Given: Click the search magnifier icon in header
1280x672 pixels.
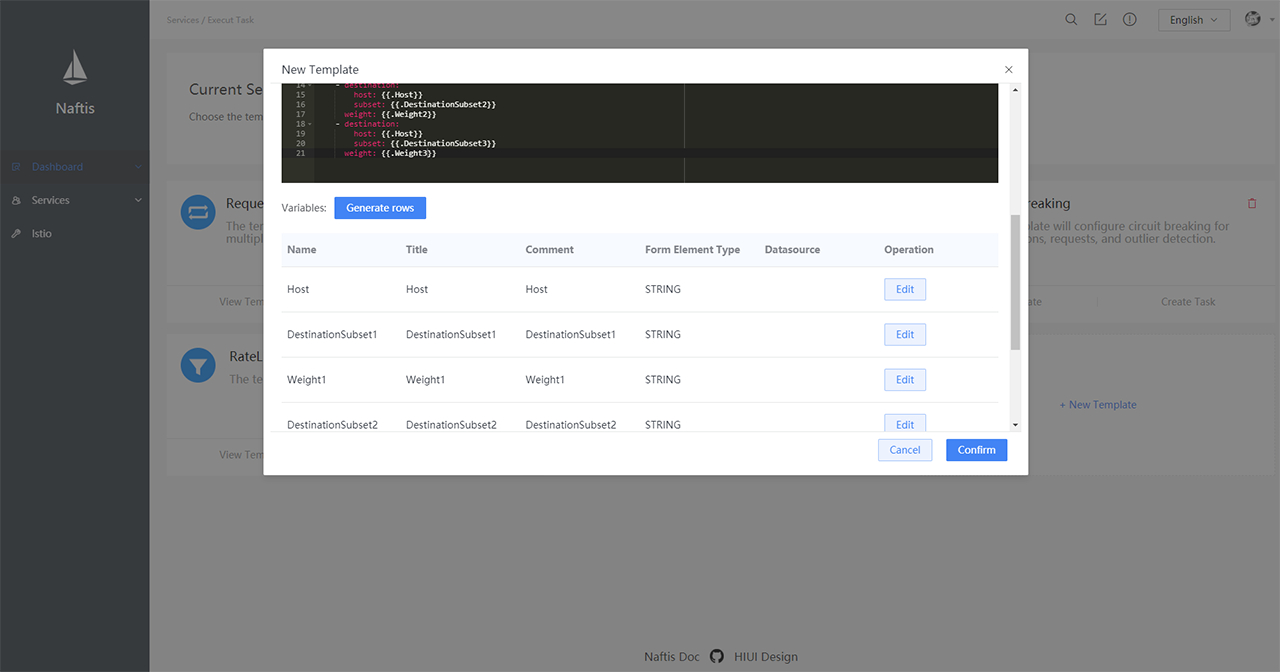Looking at the screenshot, I should pyautogui.click(x=1071, y=20).
